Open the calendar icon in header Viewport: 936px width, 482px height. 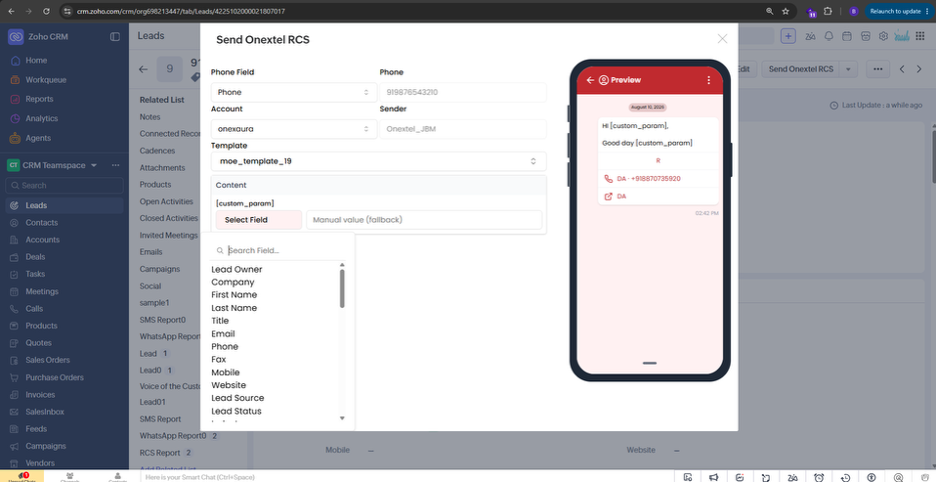pyautogui.click(x=846, y=36)
